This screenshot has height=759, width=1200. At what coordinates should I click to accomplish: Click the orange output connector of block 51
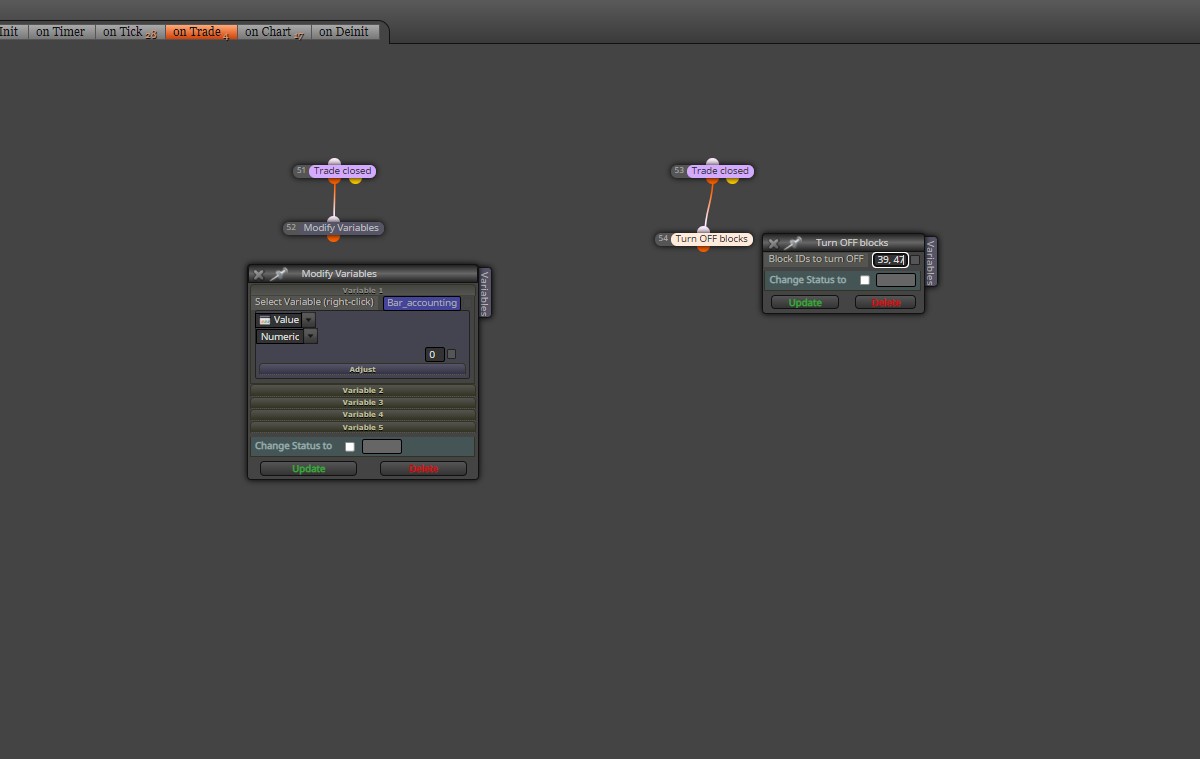335,180
